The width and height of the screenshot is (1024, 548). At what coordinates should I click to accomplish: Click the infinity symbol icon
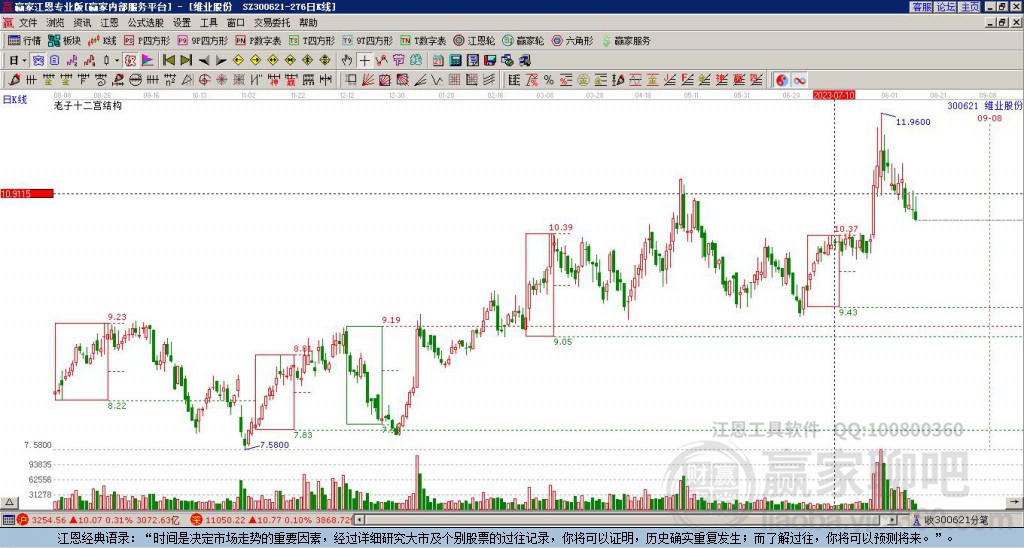[799, 80]
